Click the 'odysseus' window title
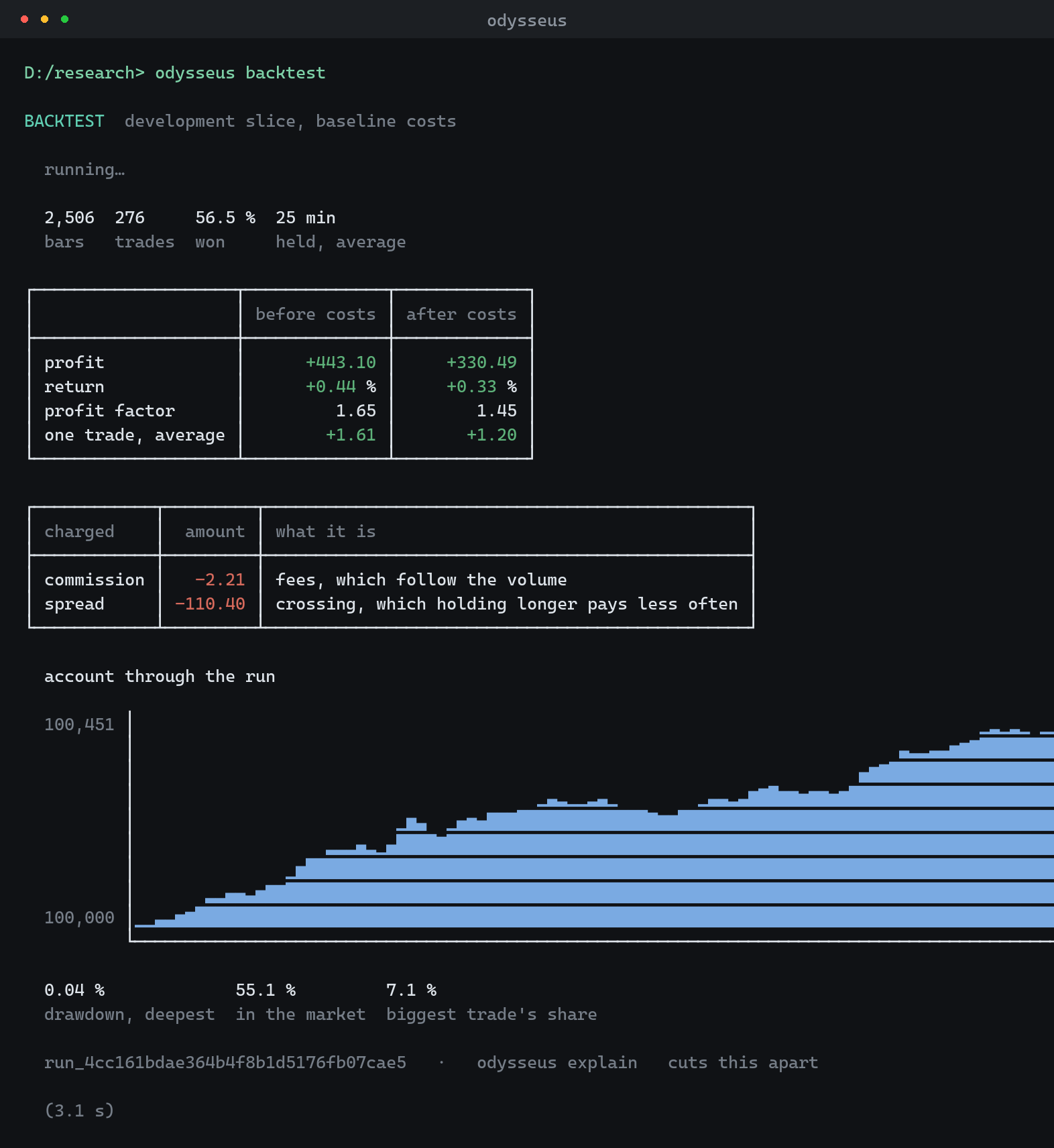This screenshot has height=1148, width=1054. pyautogui.click(x=527, y=21)
